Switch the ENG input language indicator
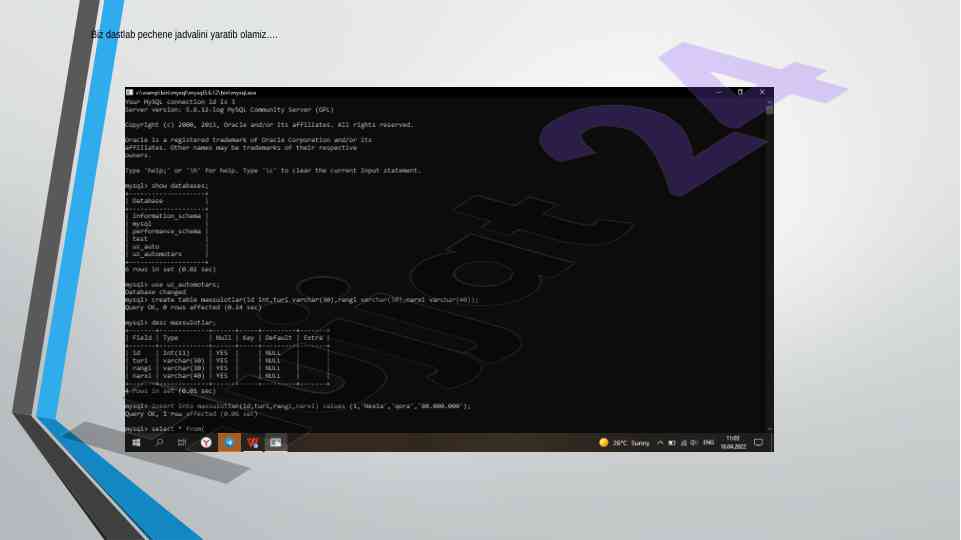Image resolution: width=961 pixels, height=540 pixels. 708,442
